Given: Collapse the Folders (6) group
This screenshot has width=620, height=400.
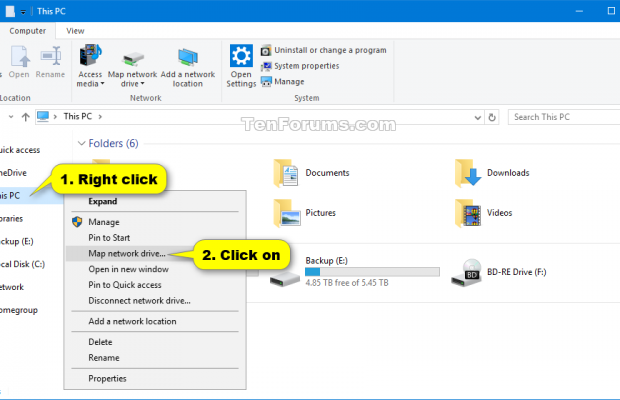Looking at the screenshot, I should point(81,143).
